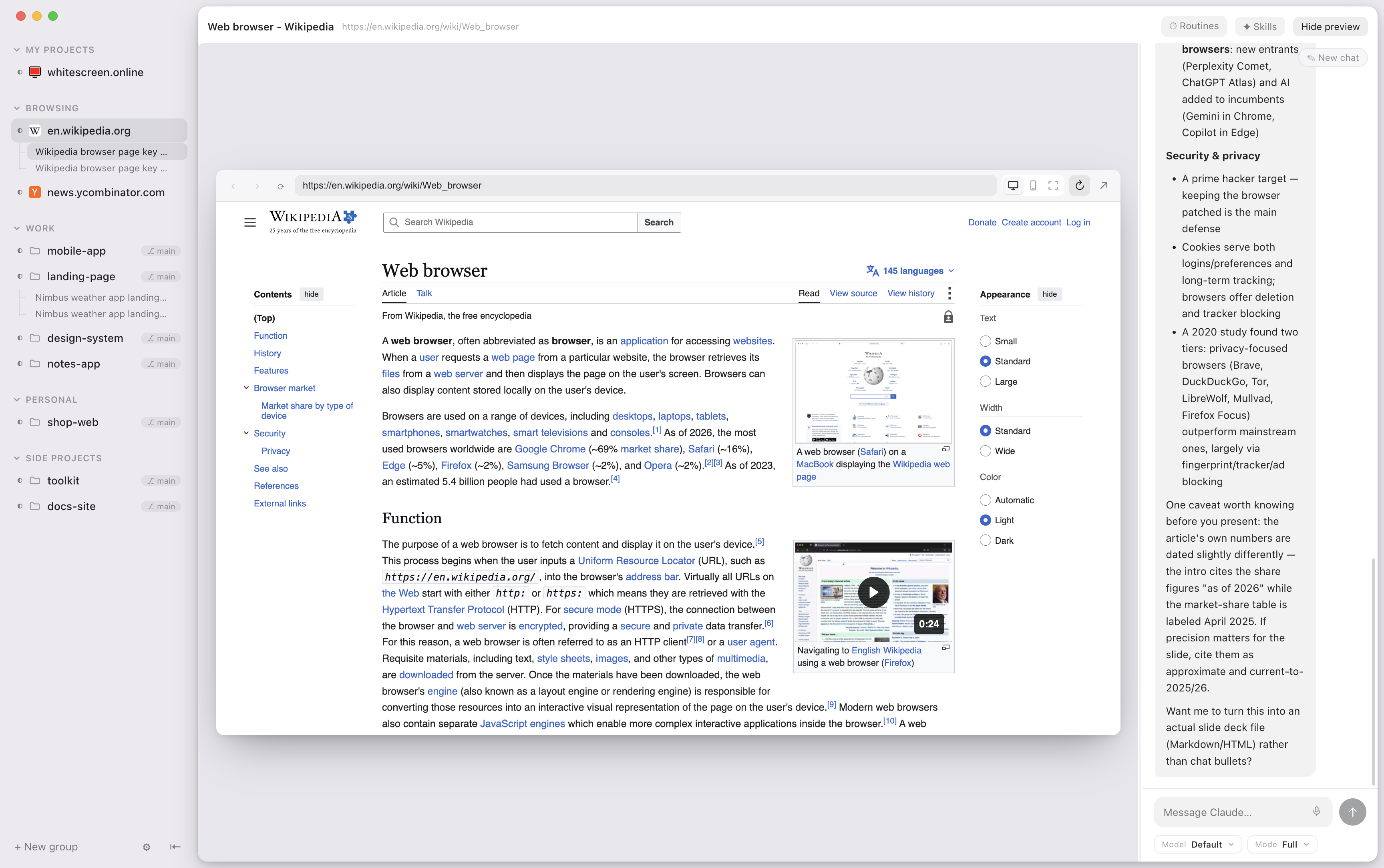Screen dimensions: 1384x868
Task: Open Wikipedia hamburger main menu
Action: [x=250, y=222]
